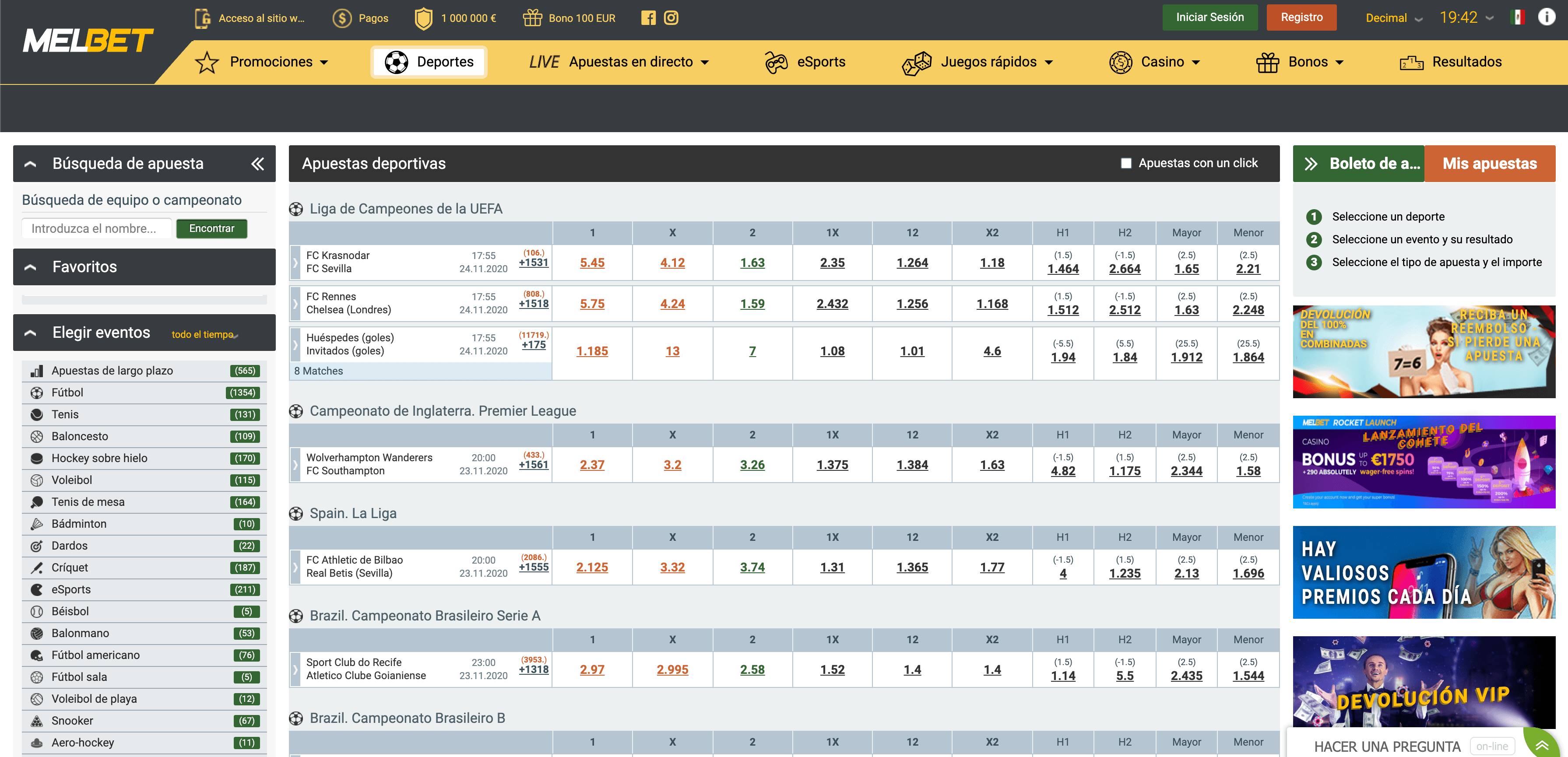Click the mobile site access icon
Image resolution: width=1568 pixels, height=757 pixels.
202,18
